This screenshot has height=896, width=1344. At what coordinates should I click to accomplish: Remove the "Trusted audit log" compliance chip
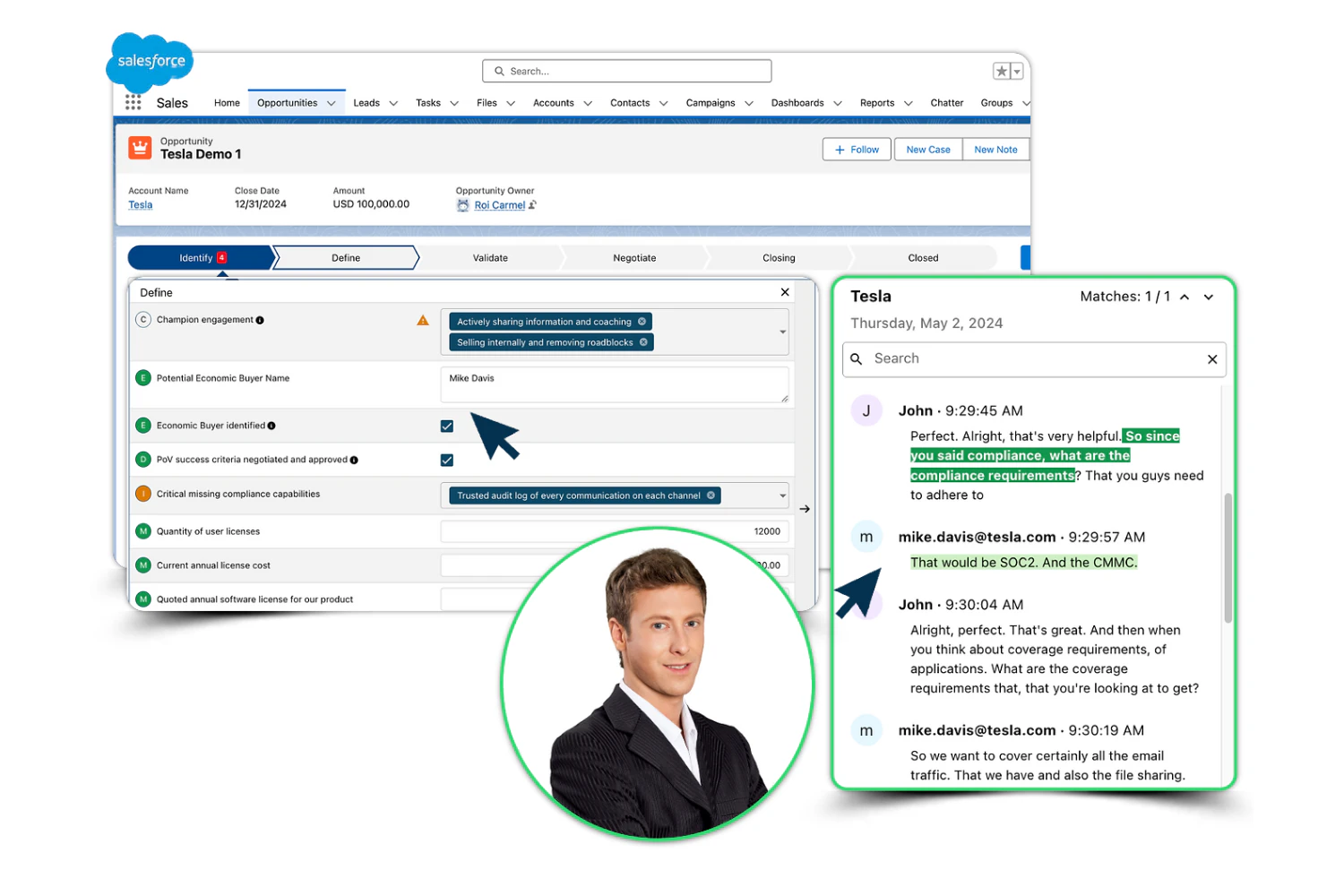click(x=711, y=495)
